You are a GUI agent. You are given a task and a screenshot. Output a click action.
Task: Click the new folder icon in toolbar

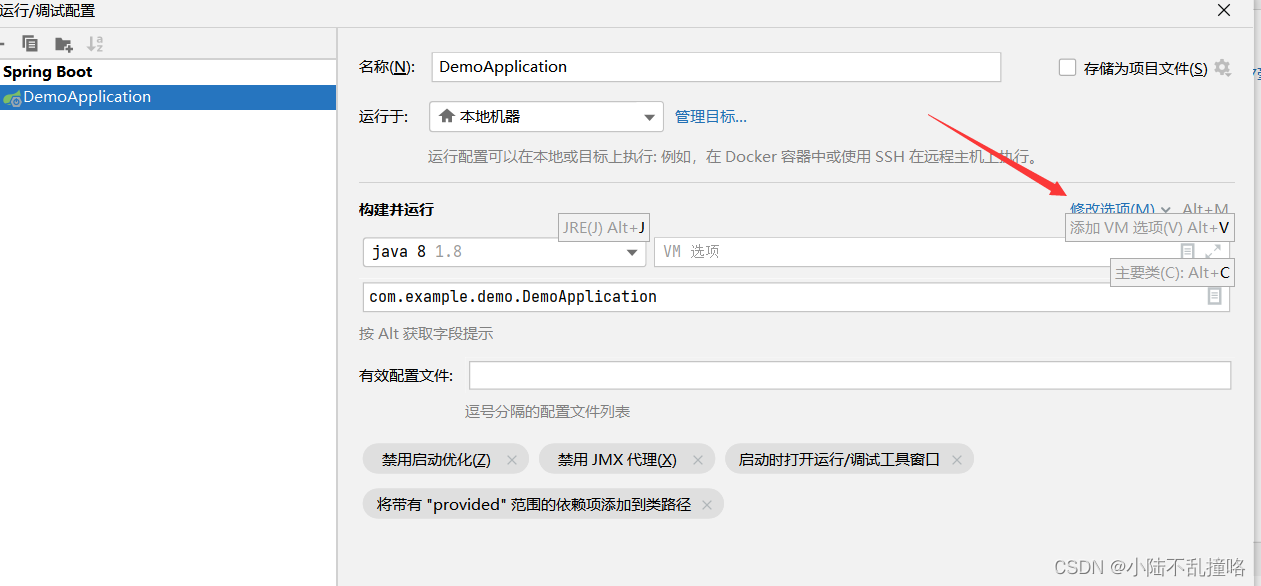point(62,43)
